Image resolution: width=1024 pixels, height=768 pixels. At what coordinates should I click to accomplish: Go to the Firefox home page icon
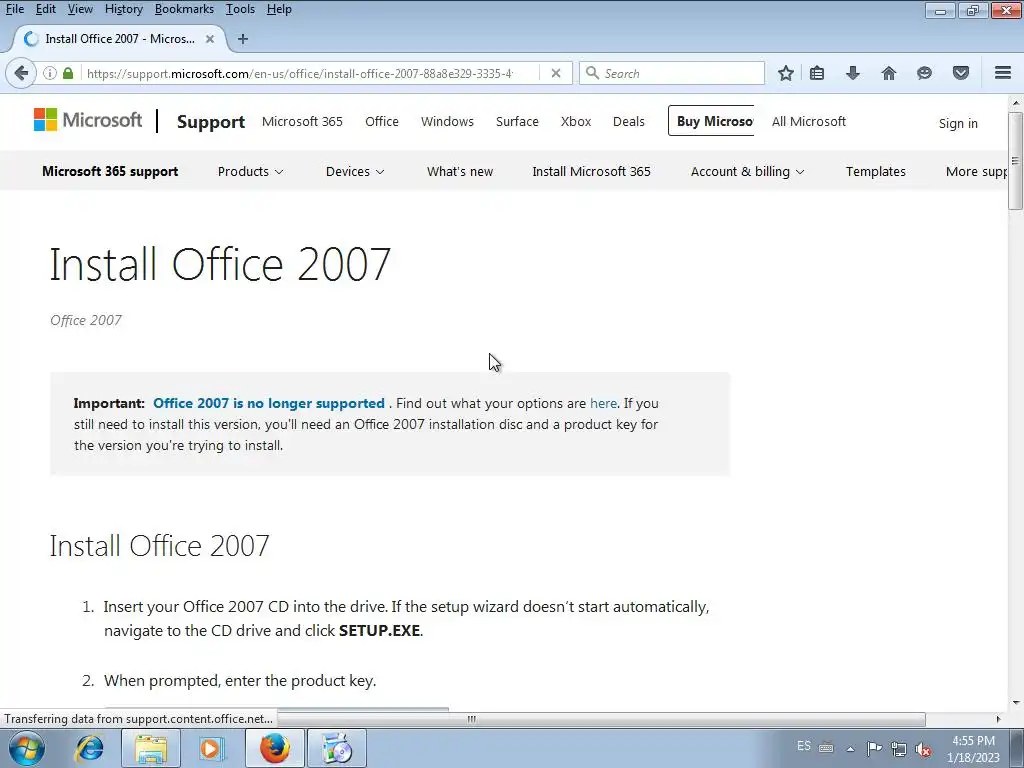pos(889,73)
